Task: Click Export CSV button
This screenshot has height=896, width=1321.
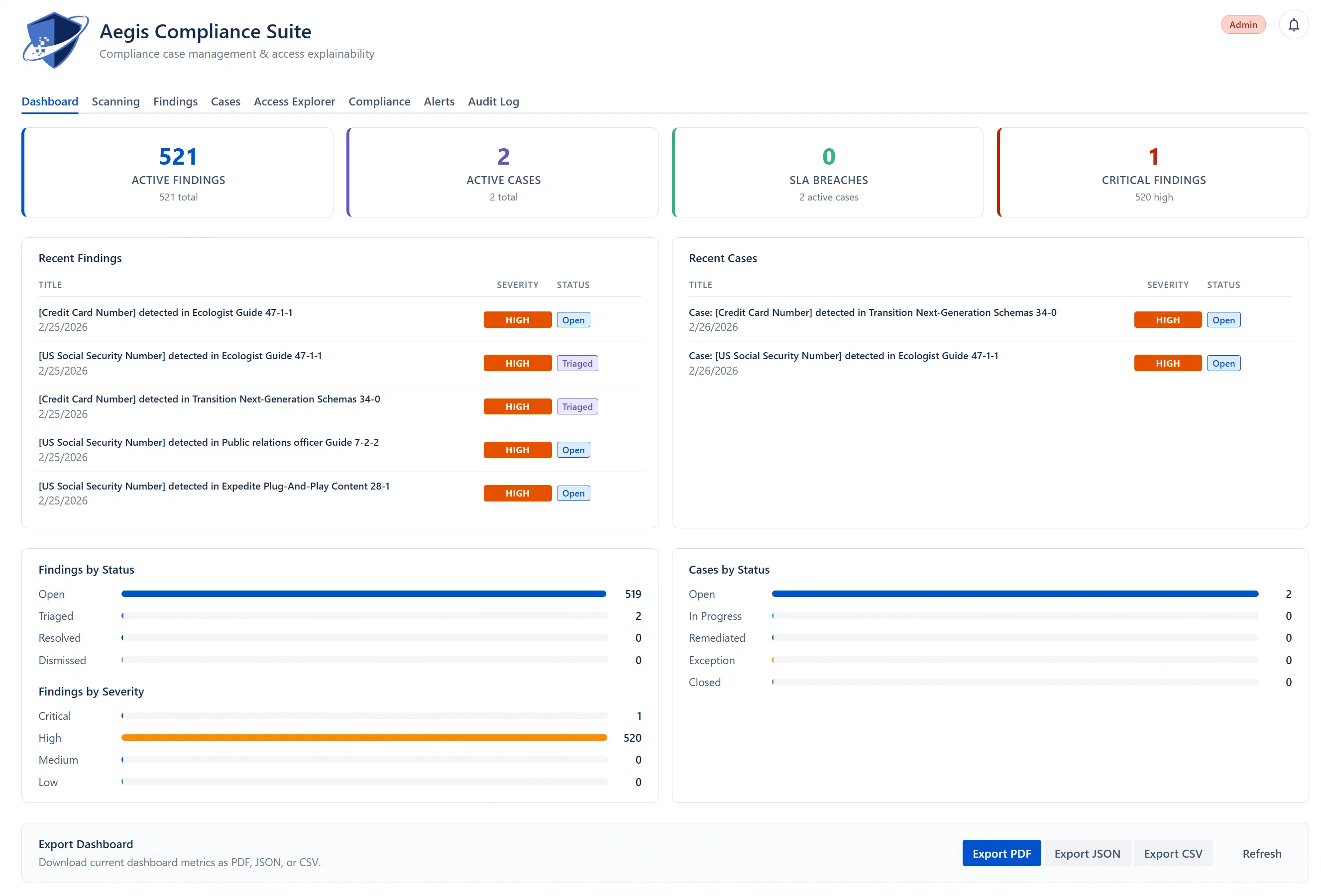Action: (1173, 853)
